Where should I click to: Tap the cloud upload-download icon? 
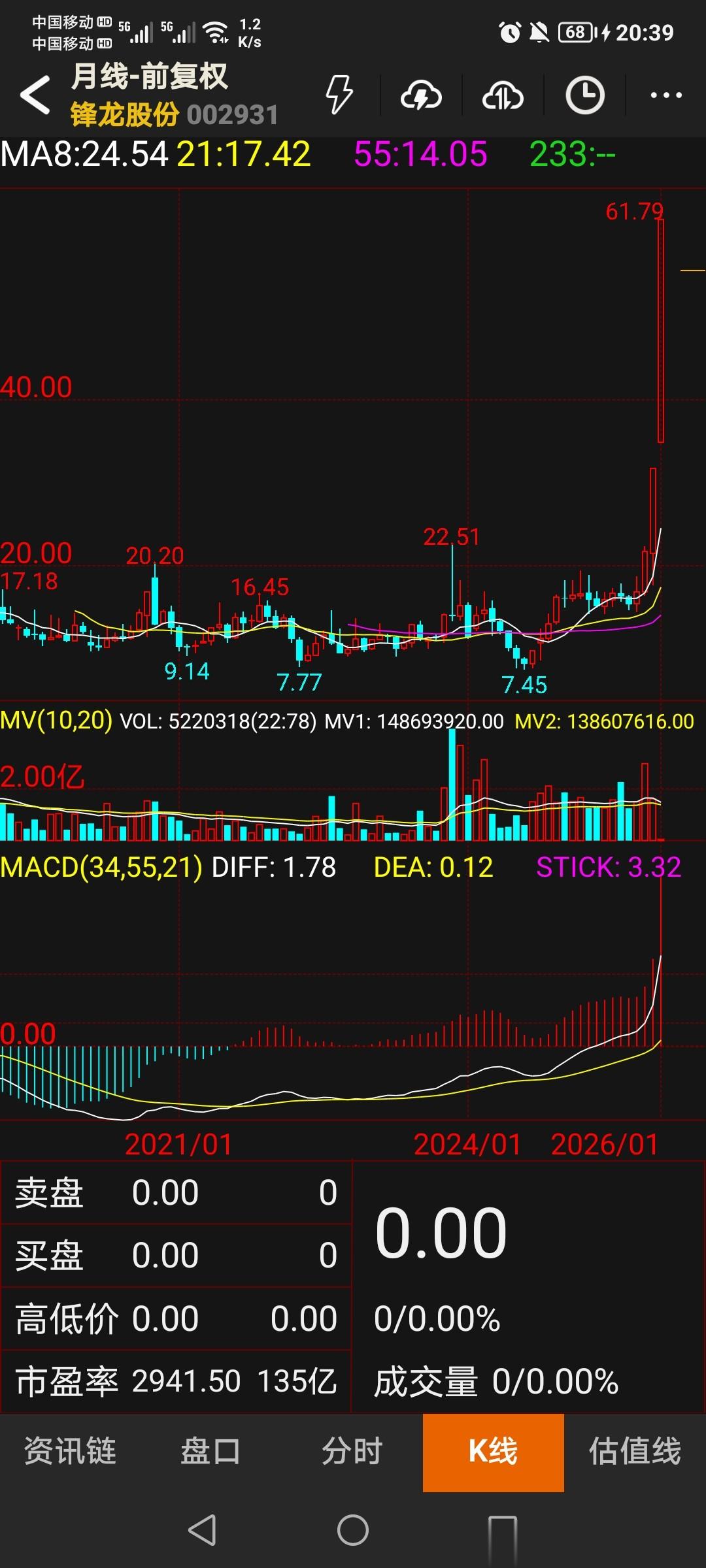(x=503, y=95)
